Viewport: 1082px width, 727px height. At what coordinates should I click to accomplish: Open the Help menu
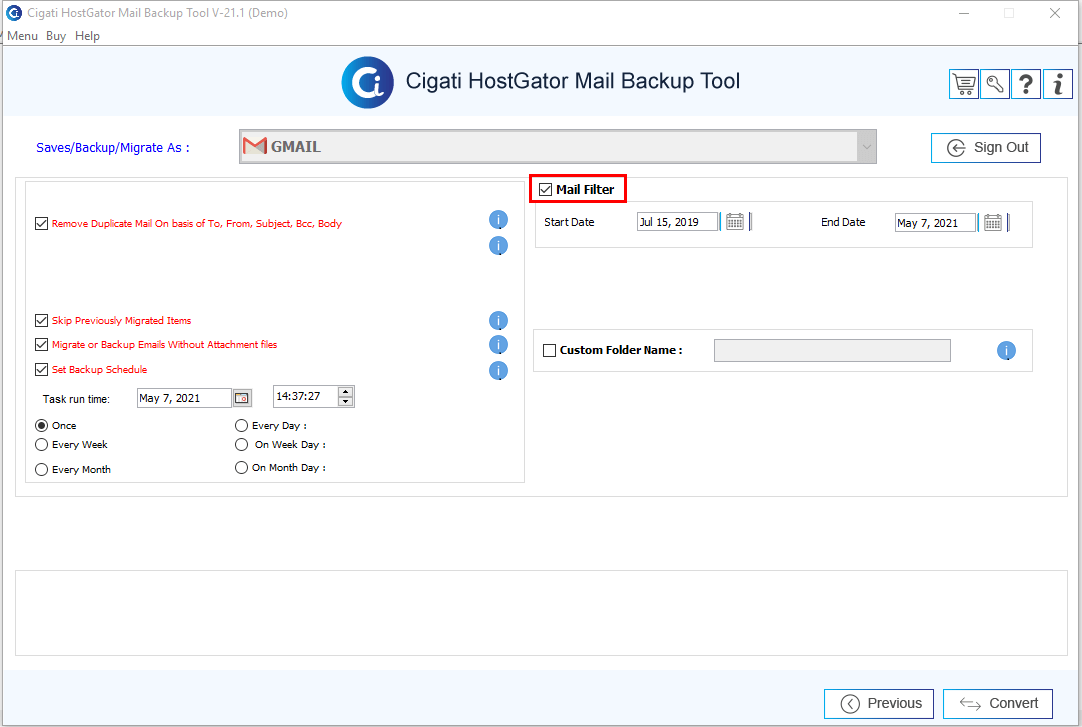(x=87, y=36)
